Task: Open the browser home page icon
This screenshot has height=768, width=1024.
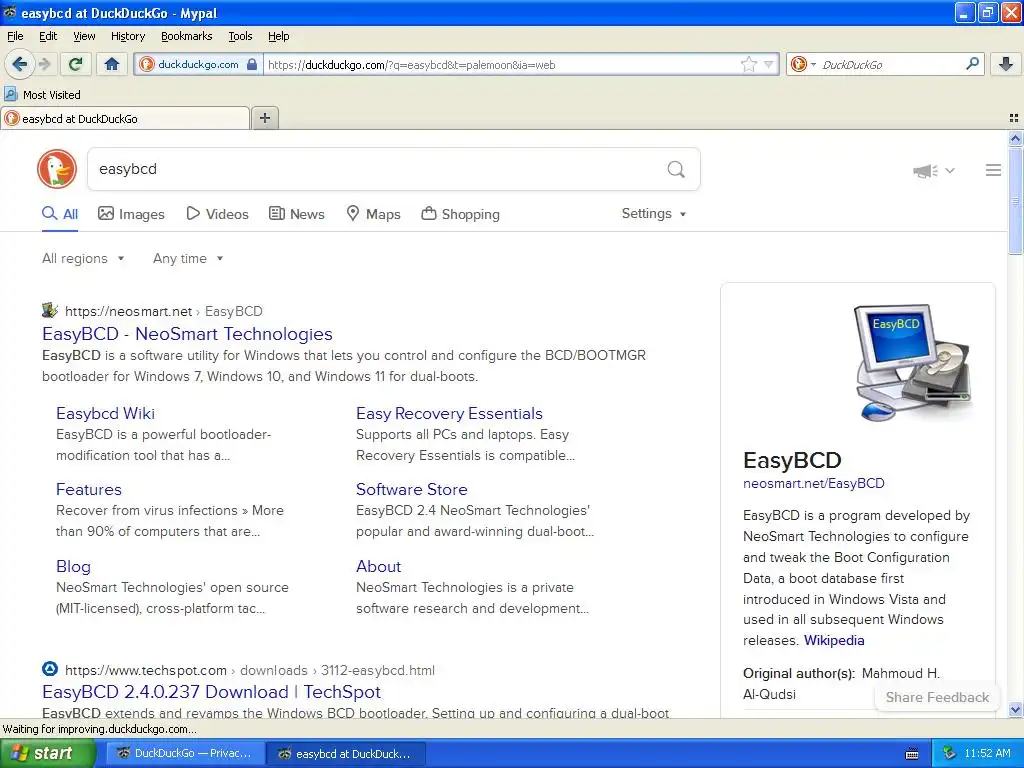Action: 112,64
